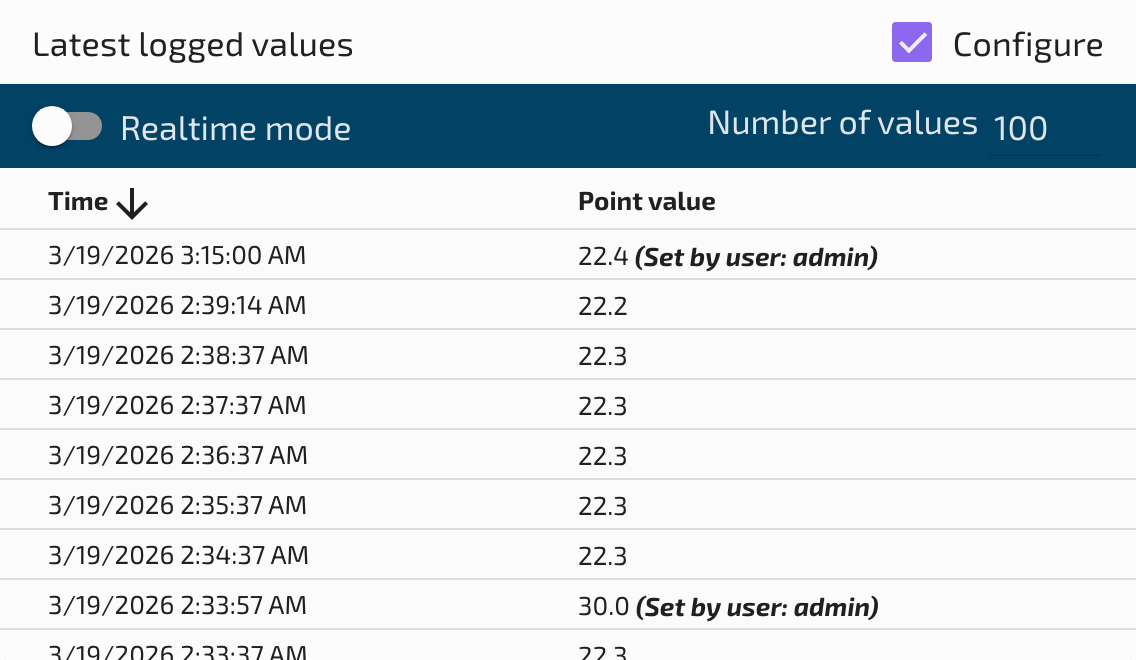Click the Configure label text

click(1029, 44)
